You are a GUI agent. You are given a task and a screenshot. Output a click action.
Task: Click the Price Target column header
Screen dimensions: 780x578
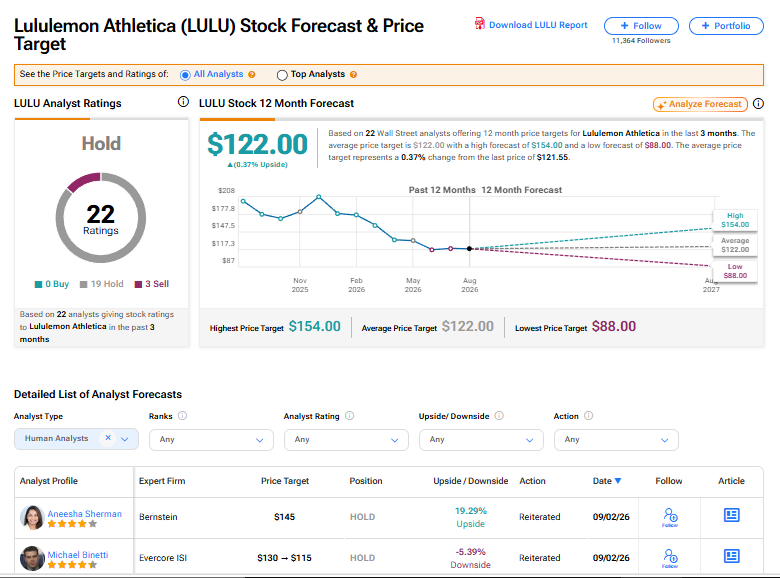(285, 481)
